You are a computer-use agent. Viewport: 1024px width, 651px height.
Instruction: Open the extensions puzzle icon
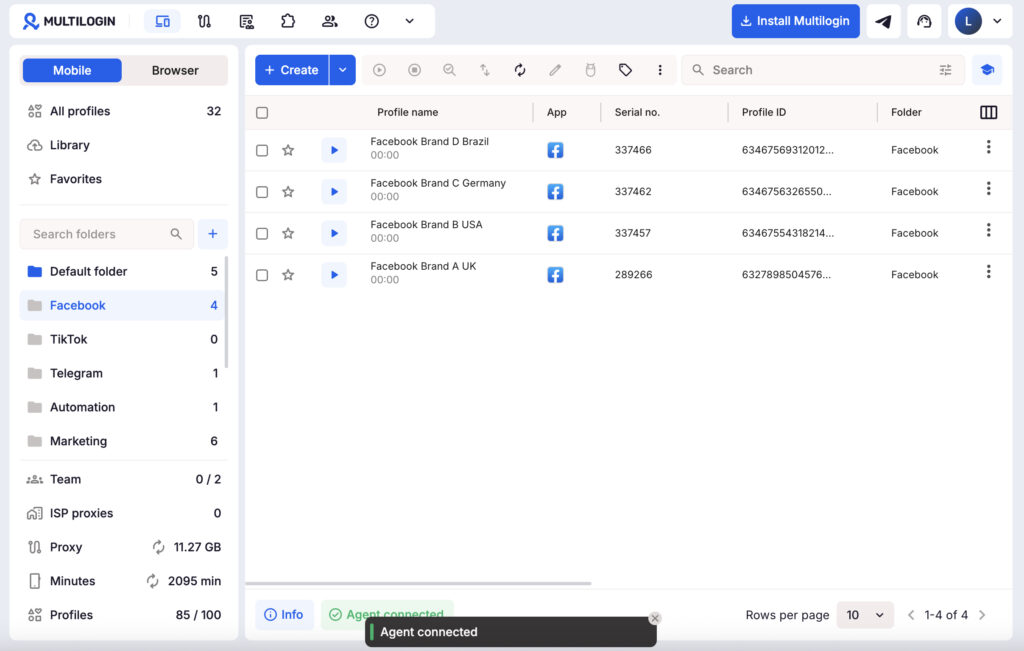click(x=288, y=22)
